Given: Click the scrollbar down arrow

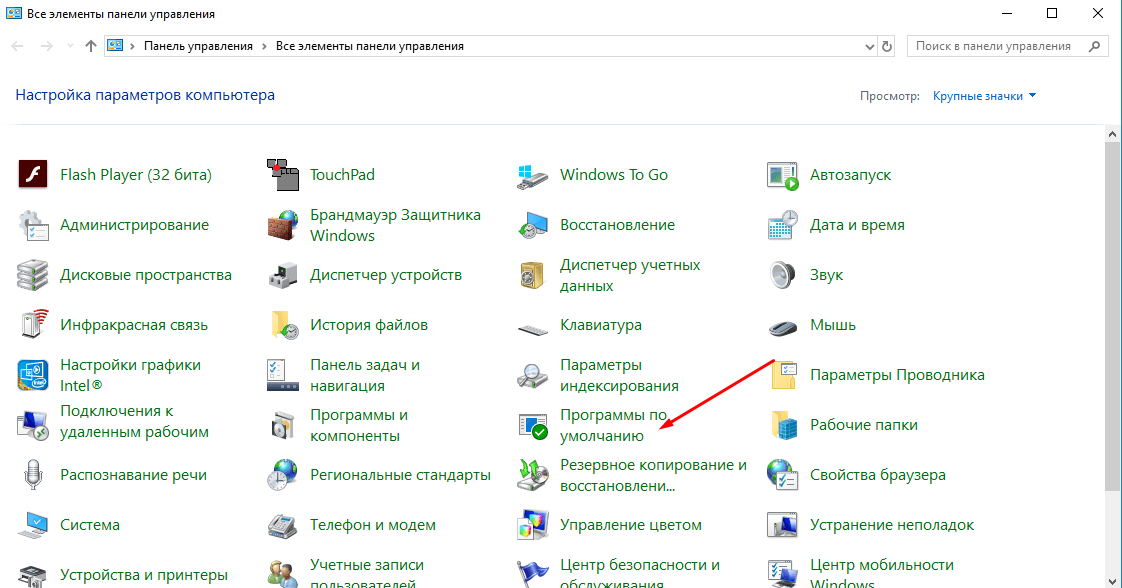Looking at the screenshot, I should [1112, 580].
